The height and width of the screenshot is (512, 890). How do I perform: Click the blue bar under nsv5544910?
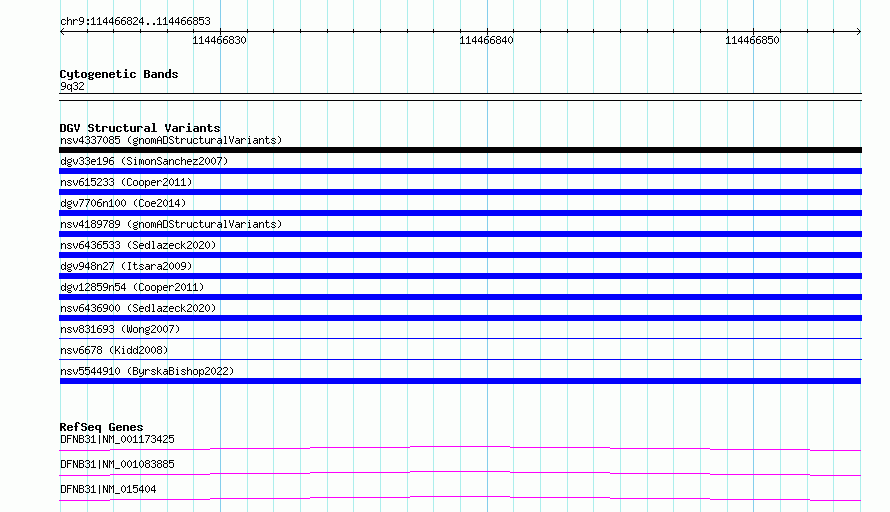pyautogui.click(x=460, y=381)
